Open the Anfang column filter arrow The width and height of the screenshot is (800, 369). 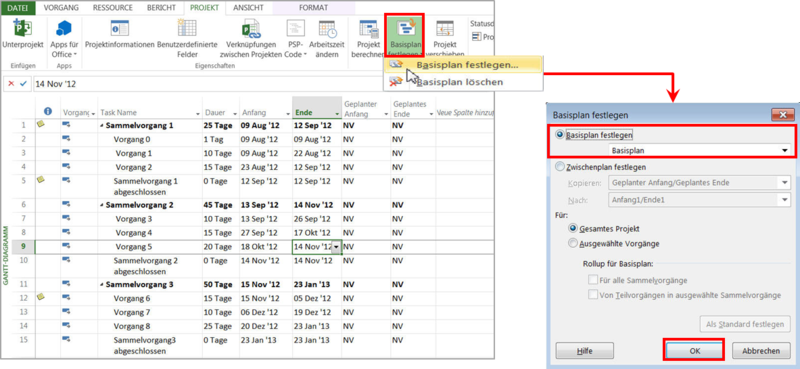287,113
